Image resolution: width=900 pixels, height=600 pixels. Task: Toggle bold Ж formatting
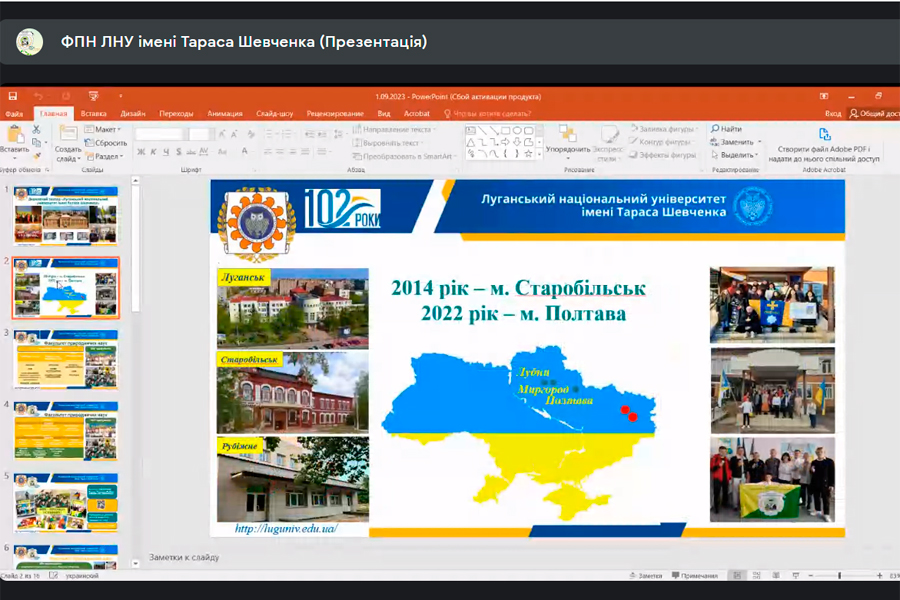[x=141, y=153]
